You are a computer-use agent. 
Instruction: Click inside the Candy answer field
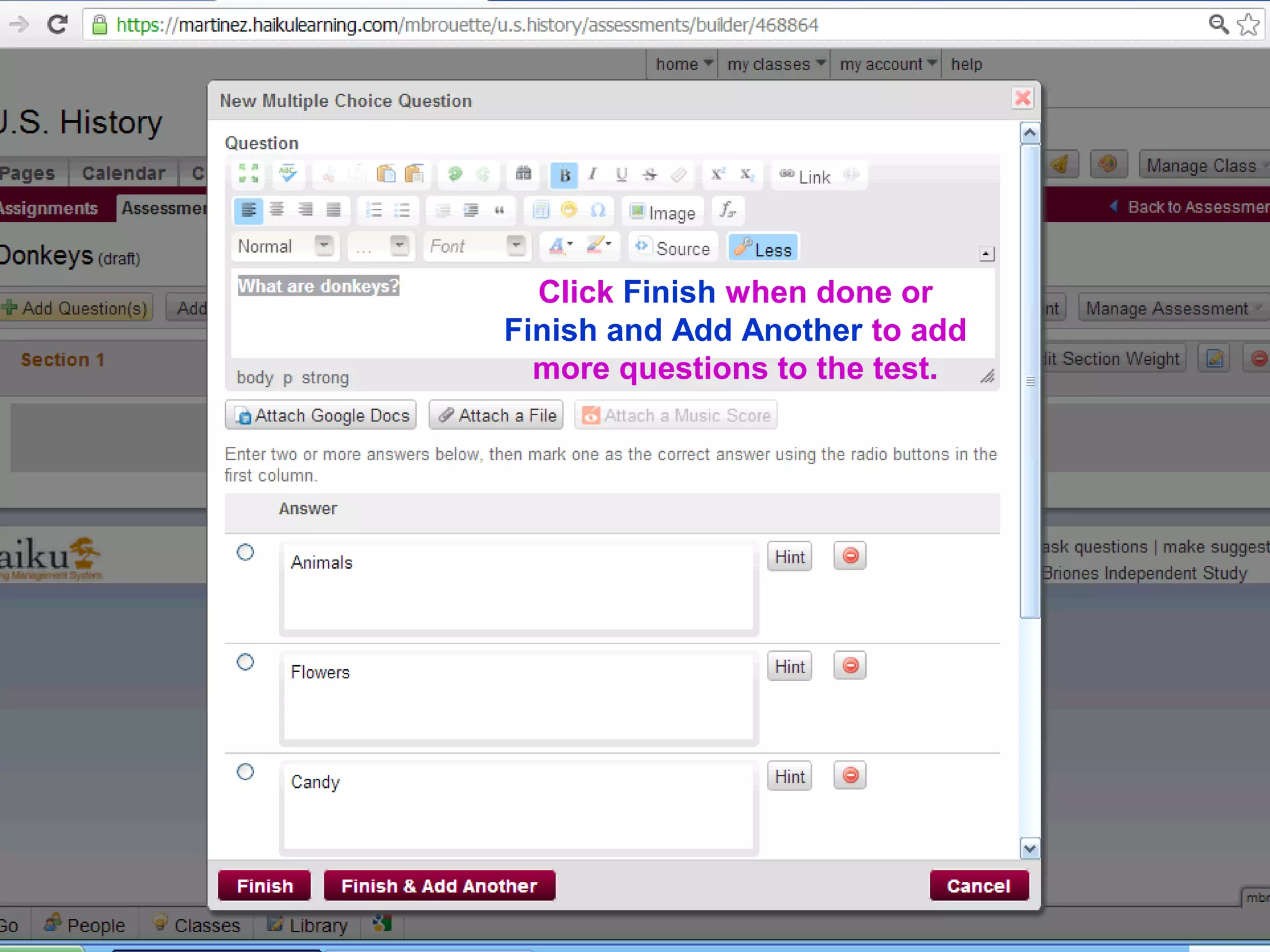click(x=518, y=808)
